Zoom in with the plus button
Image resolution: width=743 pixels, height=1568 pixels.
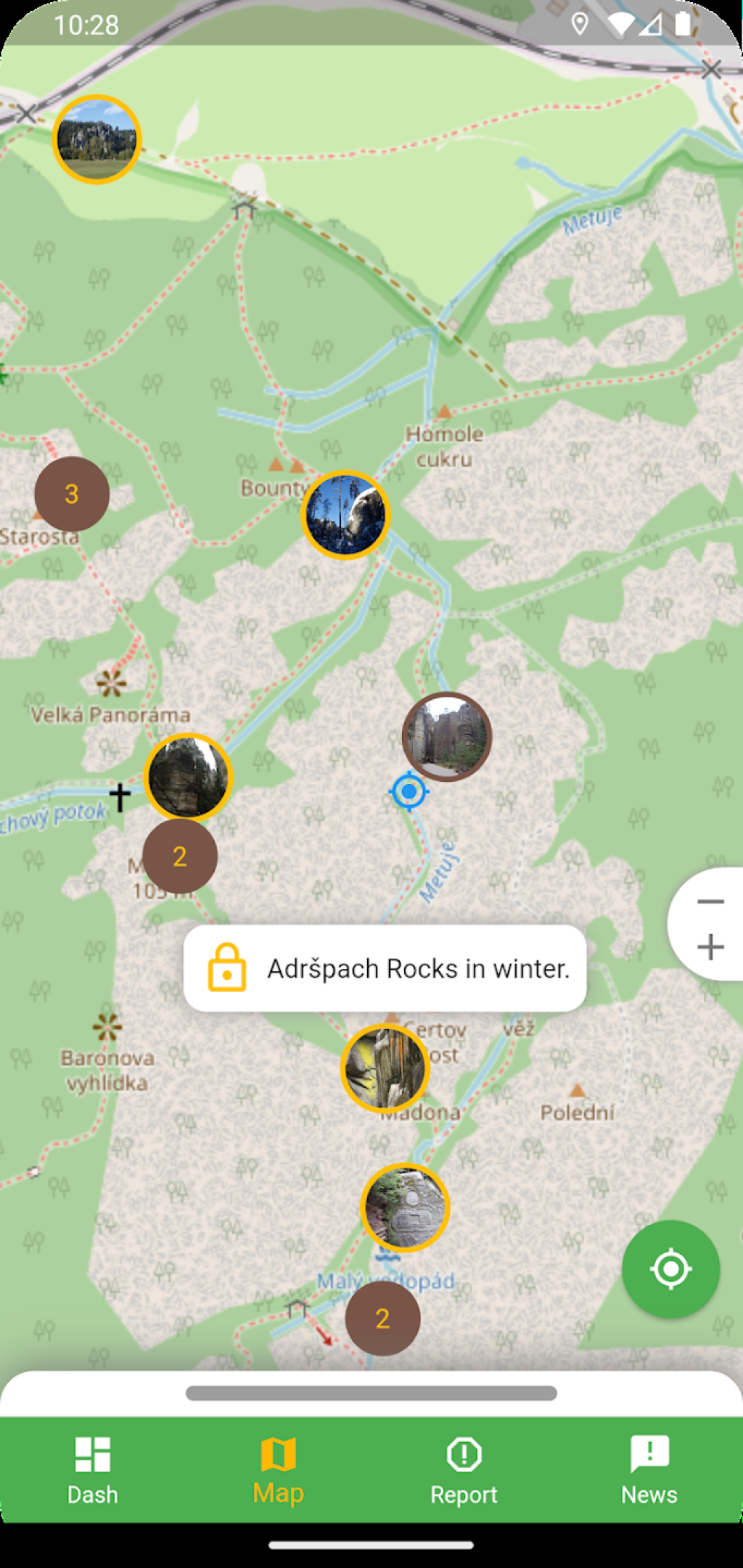click(710, 947)
